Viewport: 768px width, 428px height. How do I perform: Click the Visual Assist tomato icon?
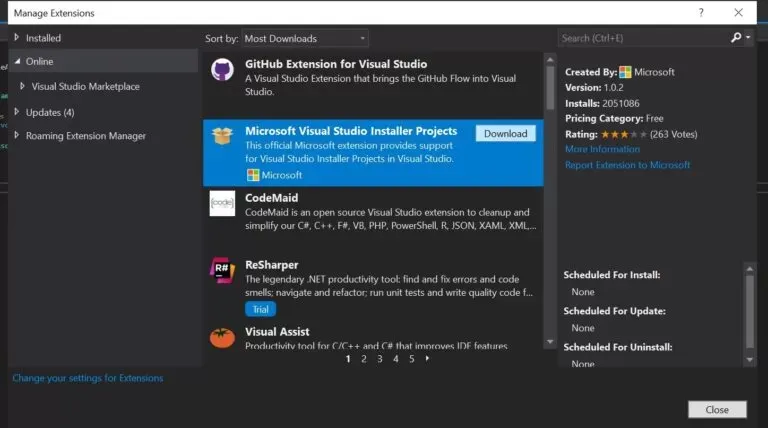(x=222, y=337)
